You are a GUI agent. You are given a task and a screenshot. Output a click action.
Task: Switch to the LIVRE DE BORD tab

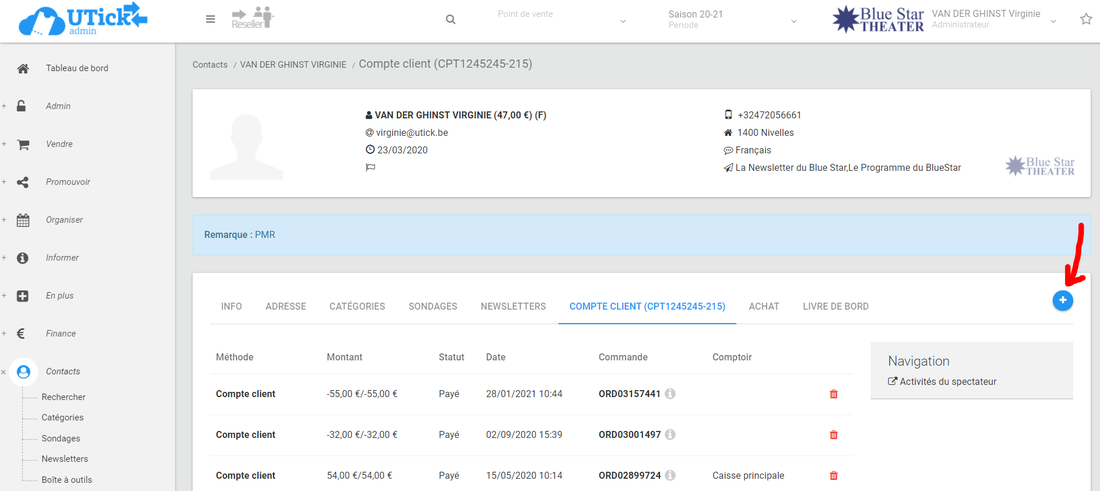click(835, 306)
